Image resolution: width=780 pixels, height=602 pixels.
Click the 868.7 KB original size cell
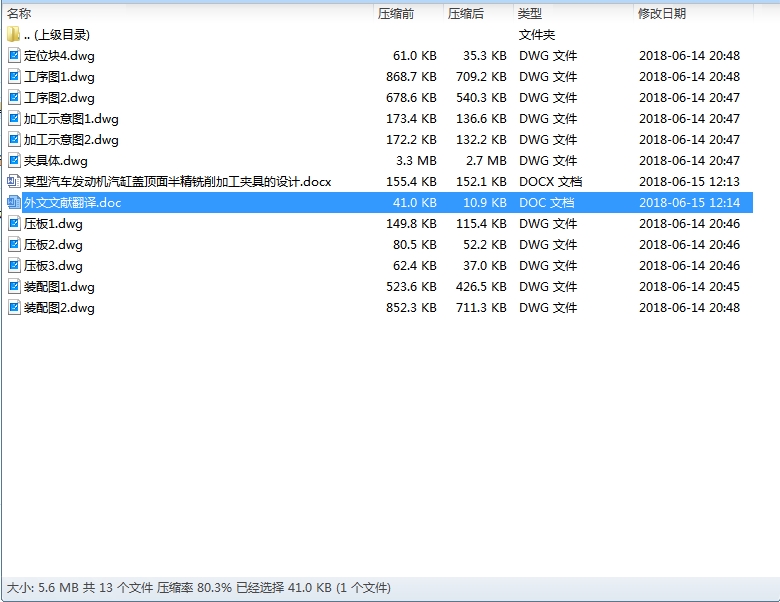pyautogui.click(x=411, y=77)
